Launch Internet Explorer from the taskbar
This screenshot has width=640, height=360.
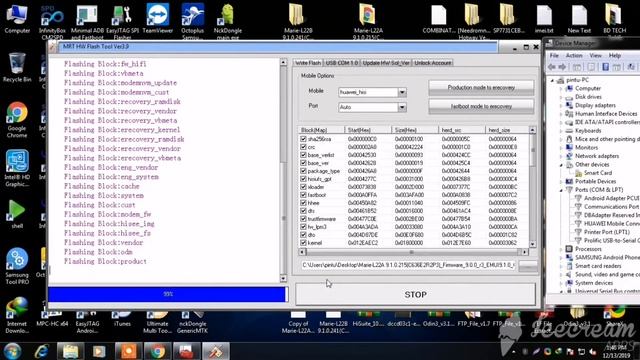point(41,351)
